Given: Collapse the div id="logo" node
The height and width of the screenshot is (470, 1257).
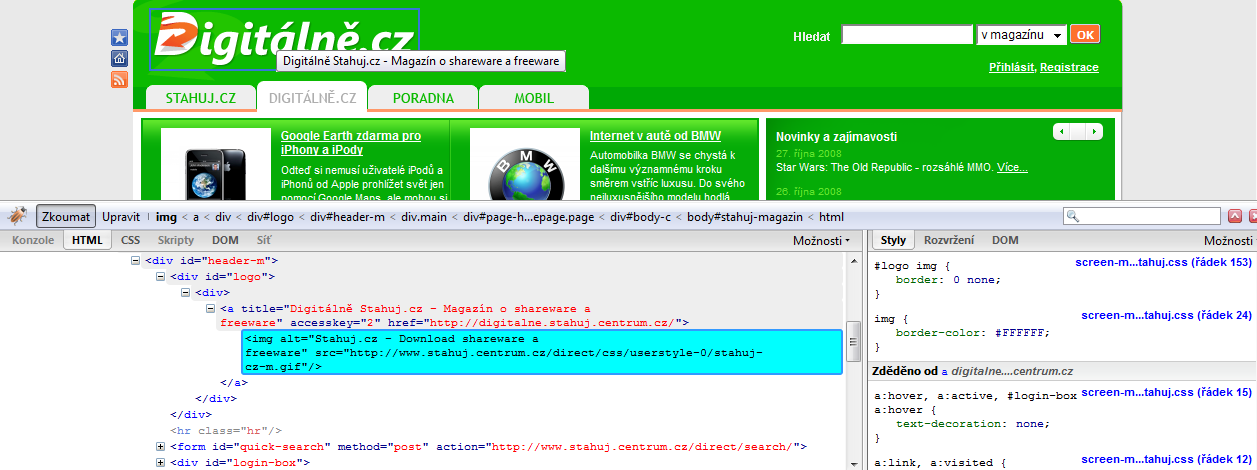Looking at the screenshot, I should pyautogui.click(x=162, y=276).
